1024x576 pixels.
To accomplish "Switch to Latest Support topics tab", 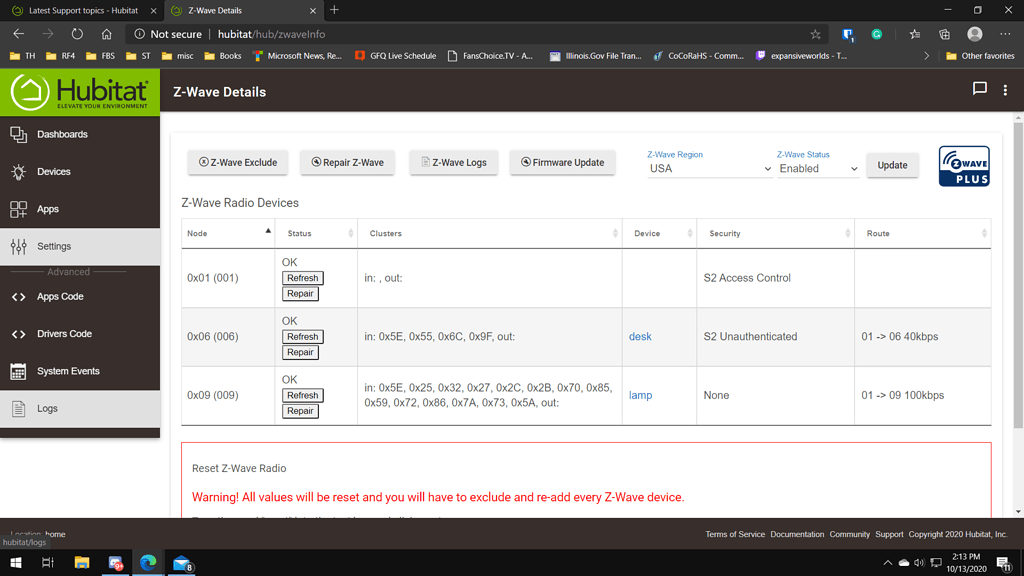I will point(83,10).
